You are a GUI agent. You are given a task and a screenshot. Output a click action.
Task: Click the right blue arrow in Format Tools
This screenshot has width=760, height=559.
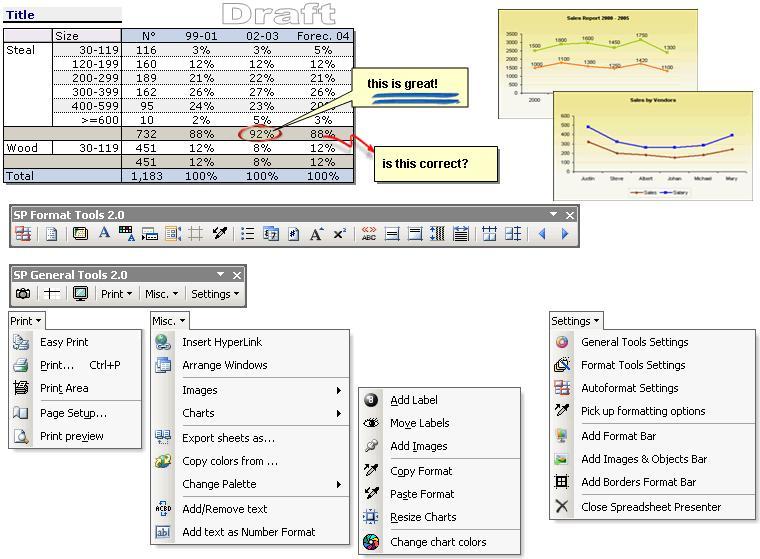click(x=565, y=234)
